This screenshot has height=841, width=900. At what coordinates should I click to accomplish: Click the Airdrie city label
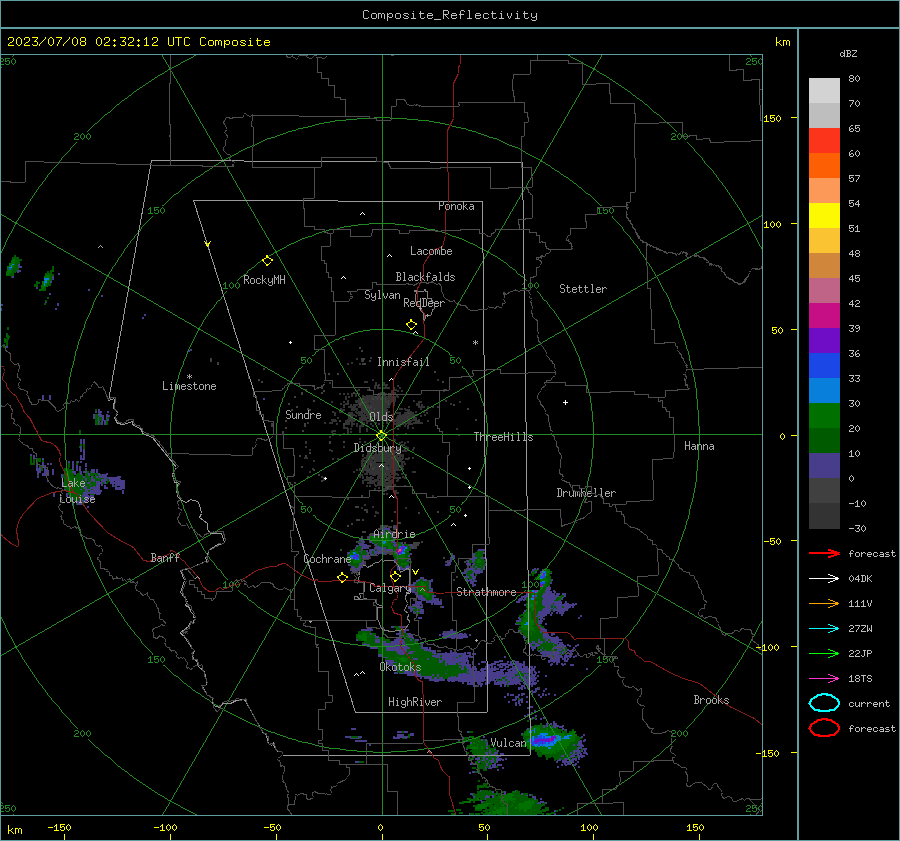point(394,534)
